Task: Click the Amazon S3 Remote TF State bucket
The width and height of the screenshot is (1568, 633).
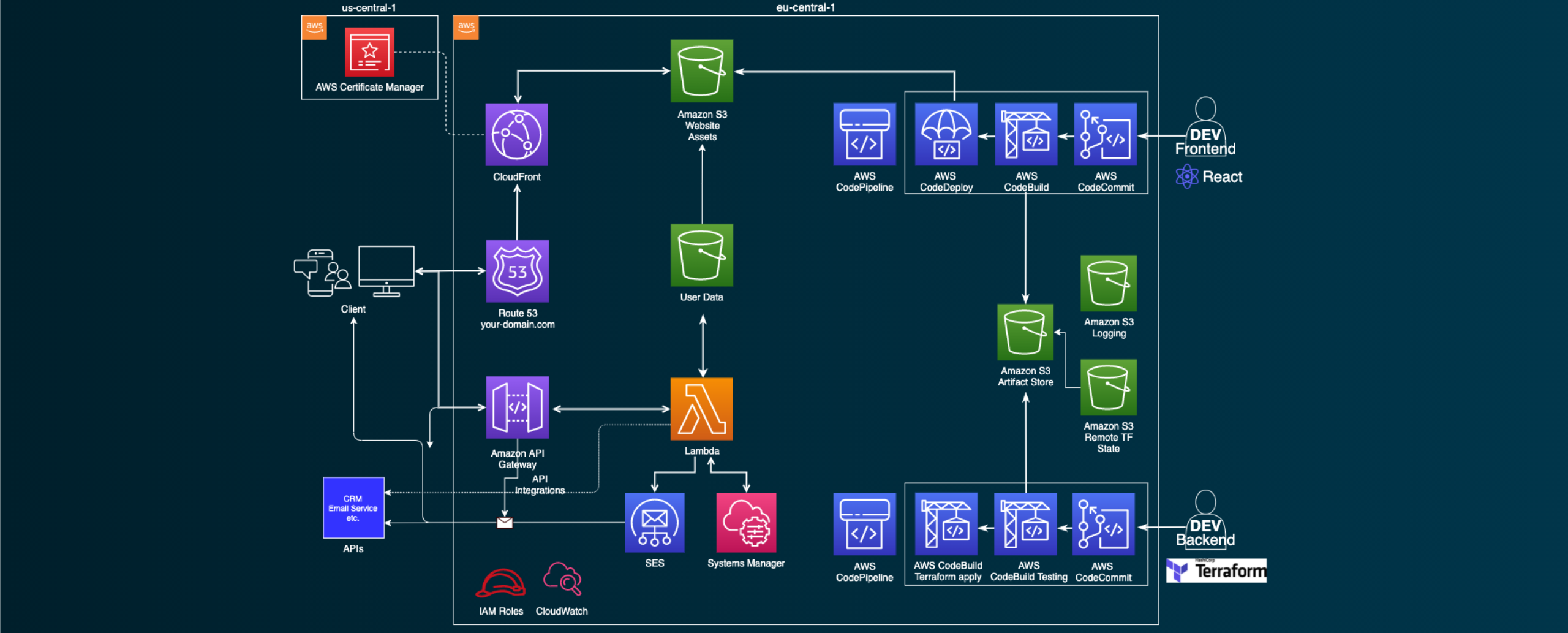Action: [1108, 387]
